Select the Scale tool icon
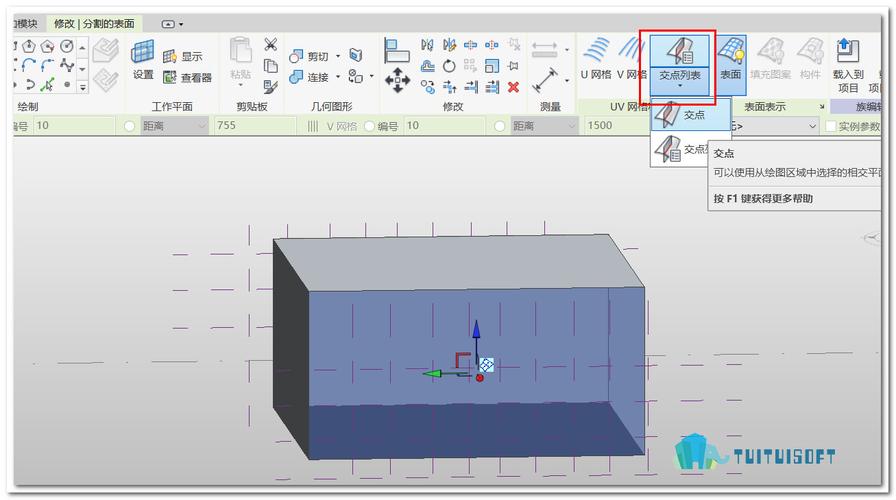The width and height of the screenshot is (896, 500). click(491, 66)
